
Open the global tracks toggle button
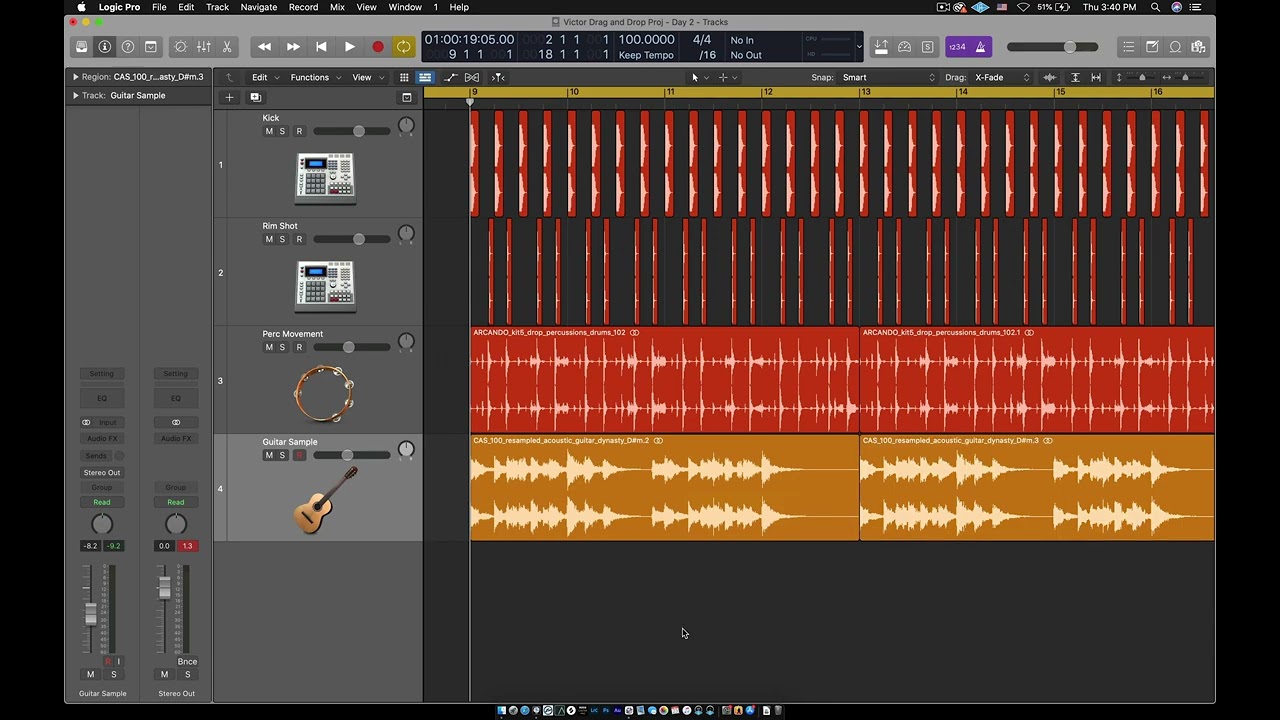tap(407, 97)
